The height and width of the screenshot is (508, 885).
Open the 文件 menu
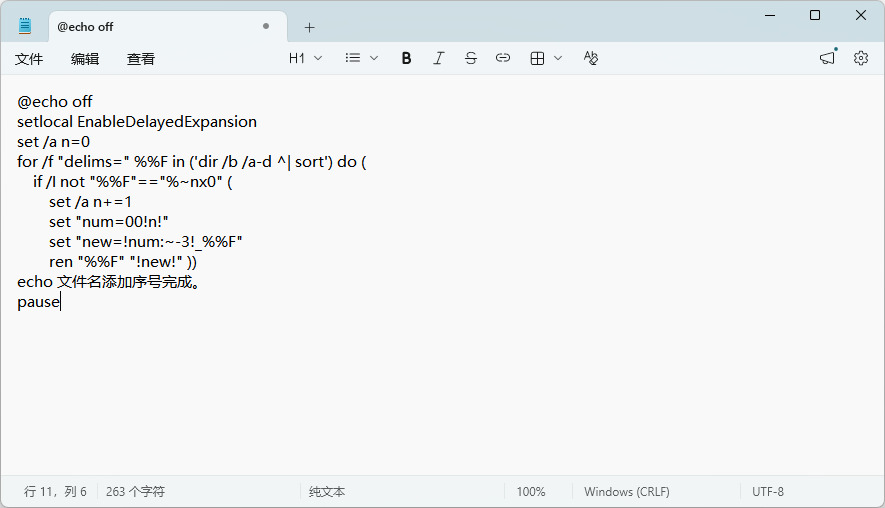(x=29, y=59)
